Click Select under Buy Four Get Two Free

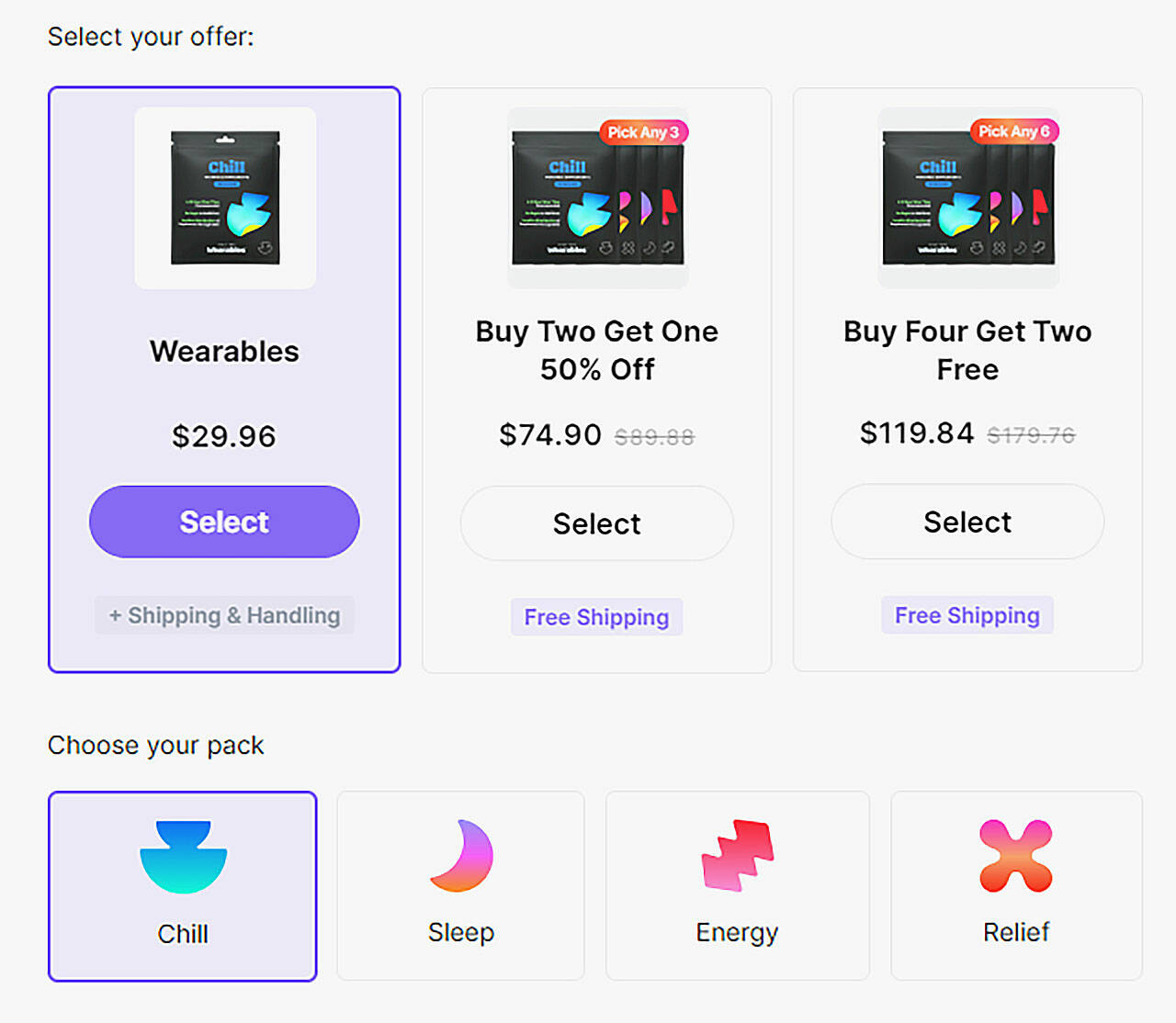click(x=967, y=522)
